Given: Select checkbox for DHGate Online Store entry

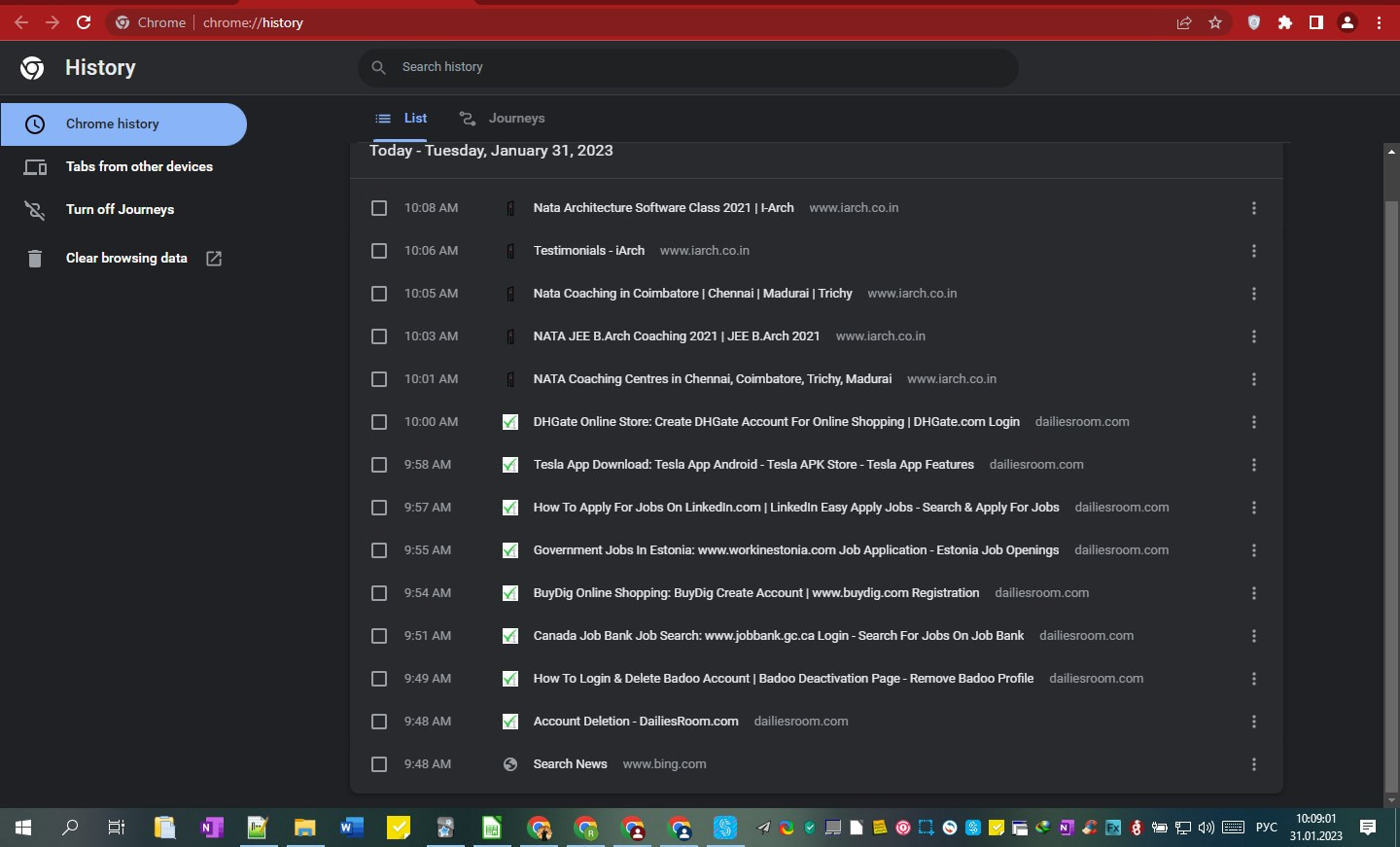Looking at the screenshot, I should click(x=379, y=422).
